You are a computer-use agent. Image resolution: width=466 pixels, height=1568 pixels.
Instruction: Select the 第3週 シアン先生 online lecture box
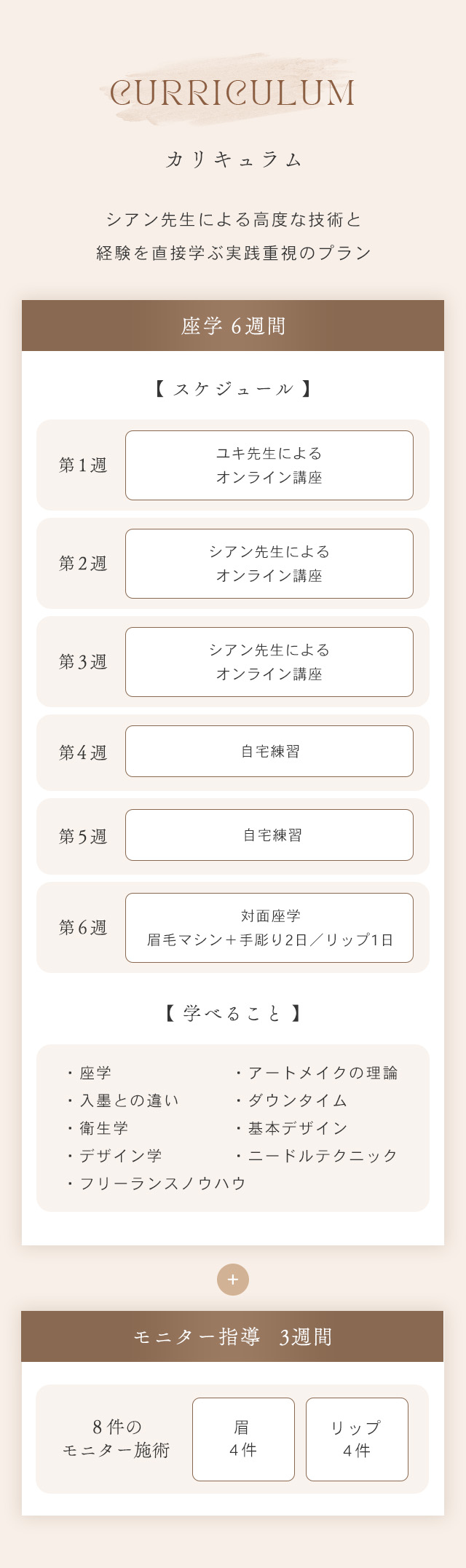coord(269,662)
